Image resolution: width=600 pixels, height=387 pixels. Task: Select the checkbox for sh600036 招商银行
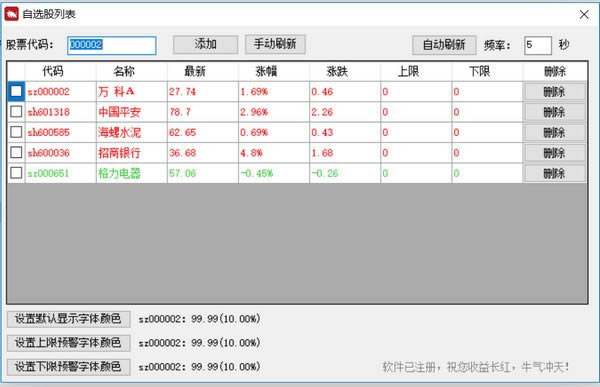(x=16, y=152)
